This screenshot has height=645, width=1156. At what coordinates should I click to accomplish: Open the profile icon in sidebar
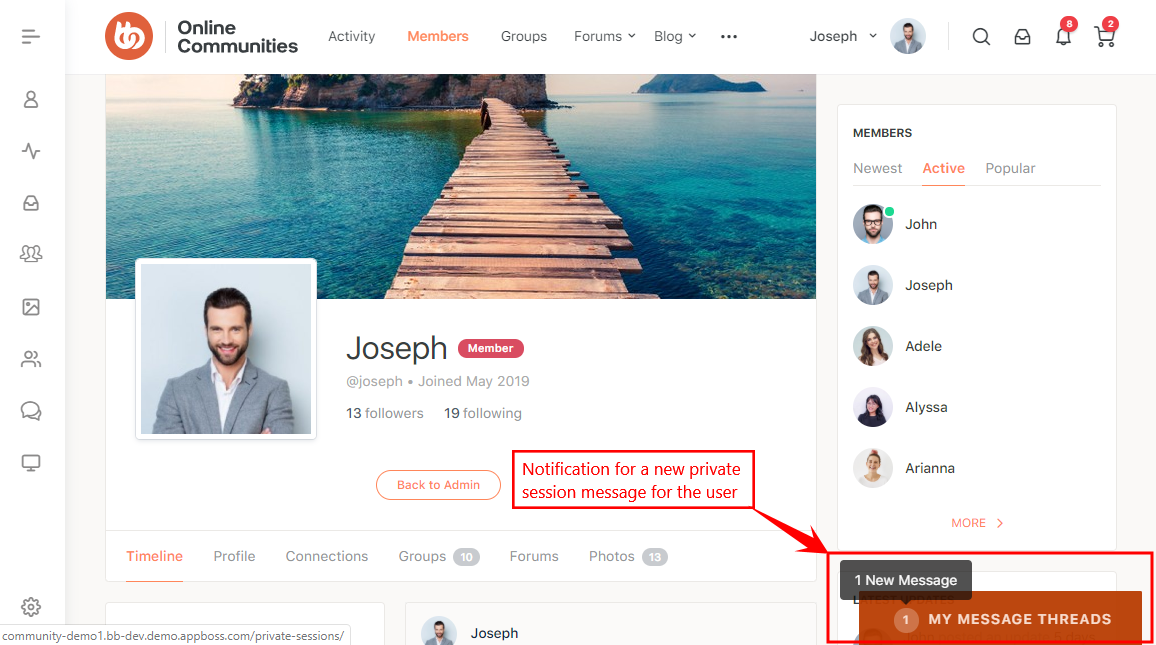[31, 99]
